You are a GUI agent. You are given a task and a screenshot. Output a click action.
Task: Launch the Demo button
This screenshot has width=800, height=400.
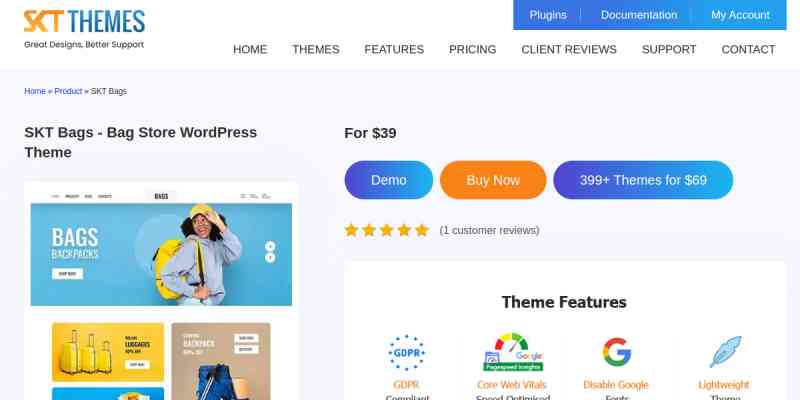389,180
